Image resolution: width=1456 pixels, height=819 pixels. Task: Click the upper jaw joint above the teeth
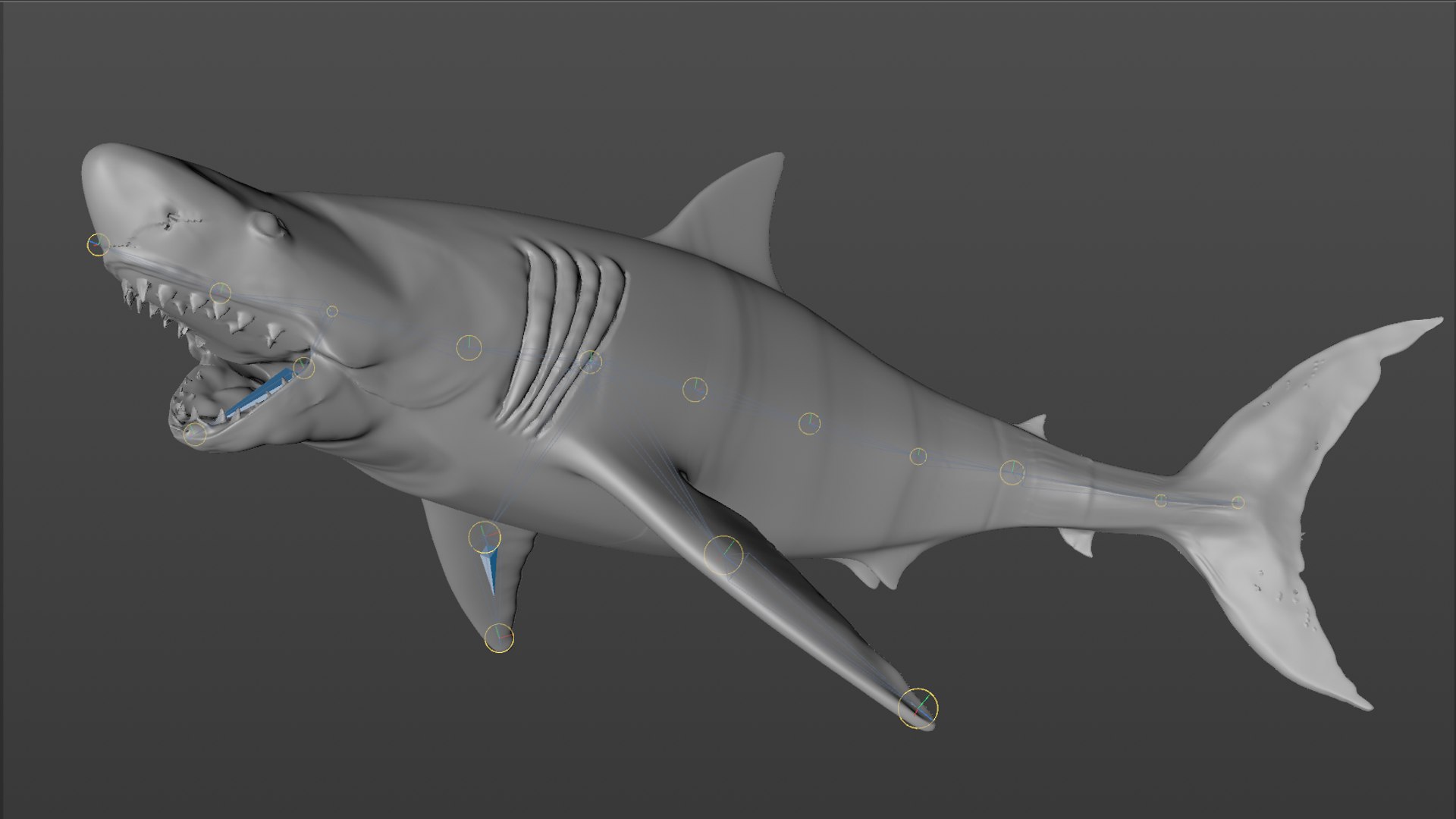click(220, 293)
